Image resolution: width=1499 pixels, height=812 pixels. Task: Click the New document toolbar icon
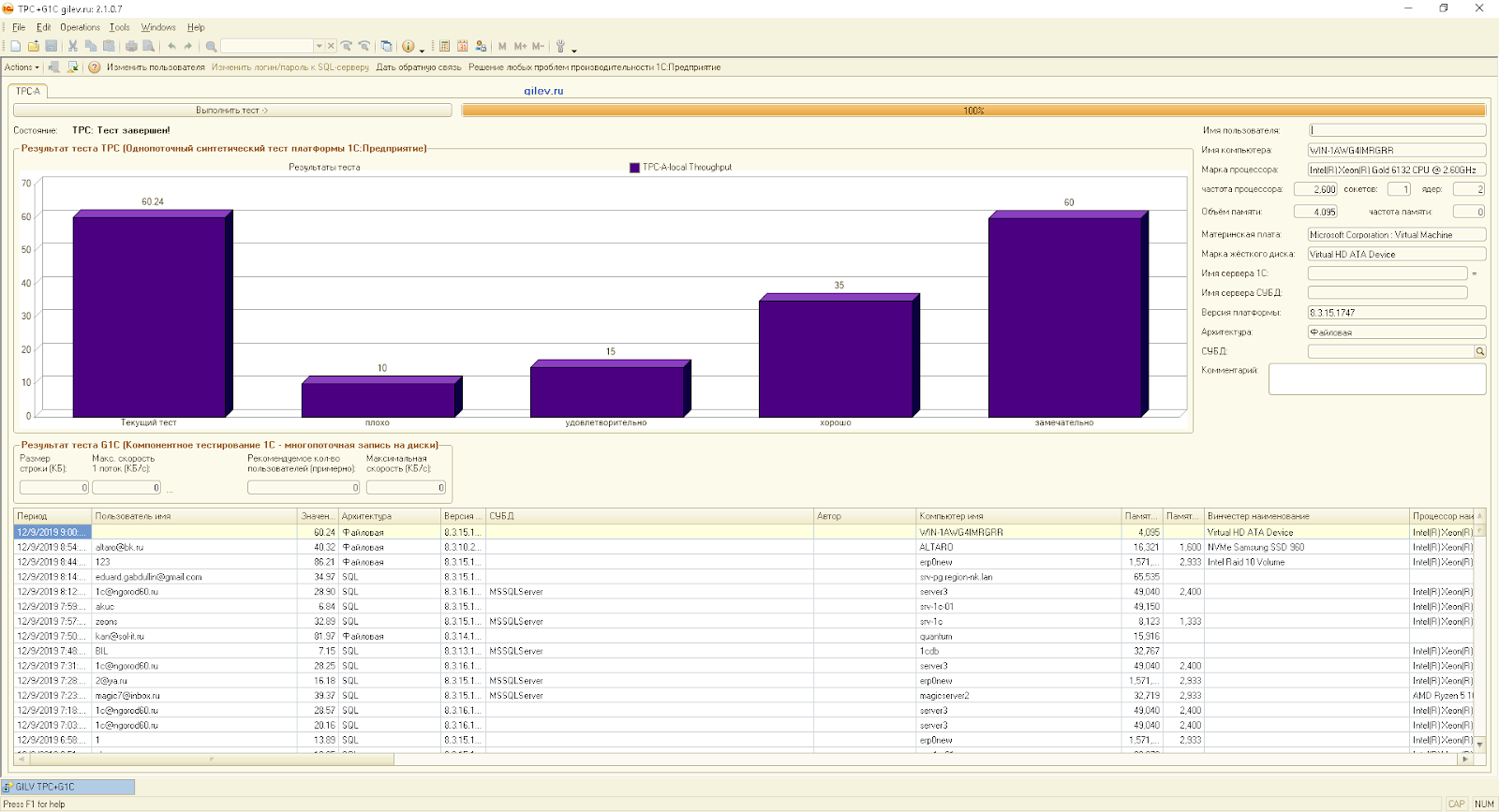click(15, 46)
